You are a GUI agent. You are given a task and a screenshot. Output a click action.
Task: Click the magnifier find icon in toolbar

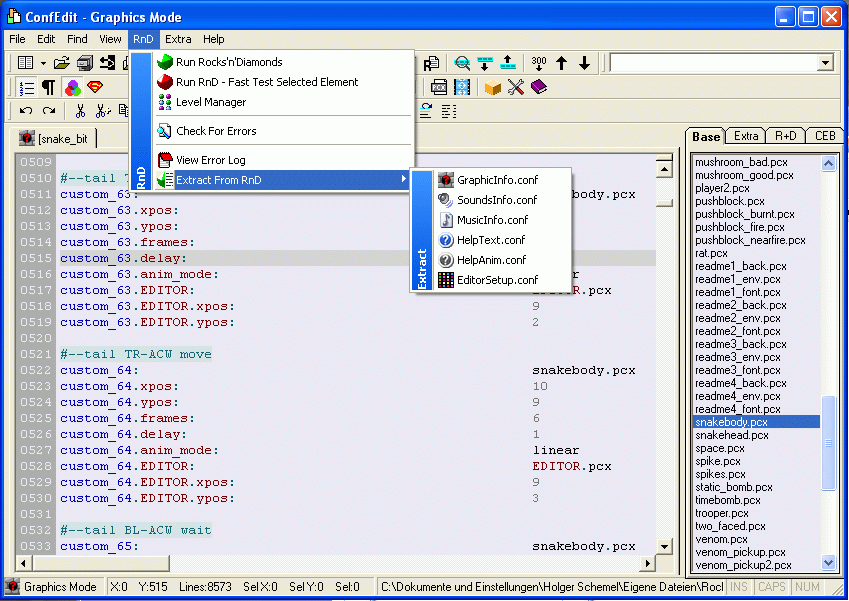click(461, 63)
